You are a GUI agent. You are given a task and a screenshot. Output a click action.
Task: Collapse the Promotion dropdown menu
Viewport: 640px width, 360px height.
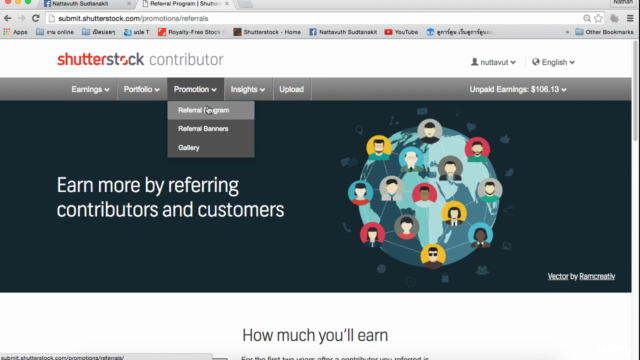[195, 89]
